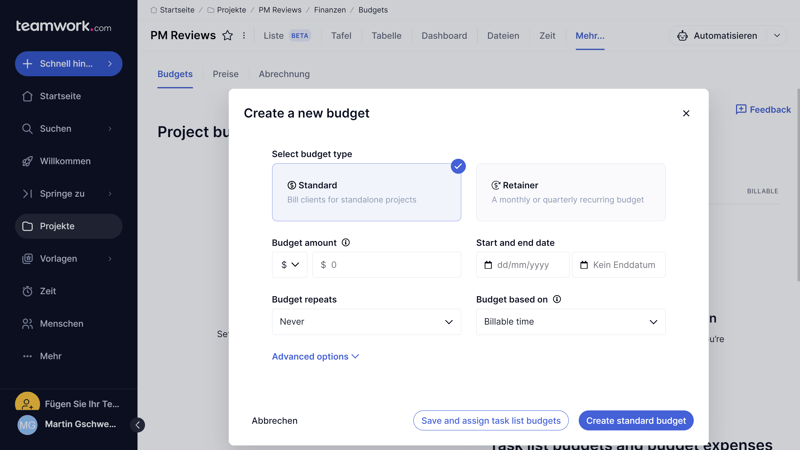Open the currency symbol dropdown
The height and width of the screenshot is (450, 800).
(290, 265)
